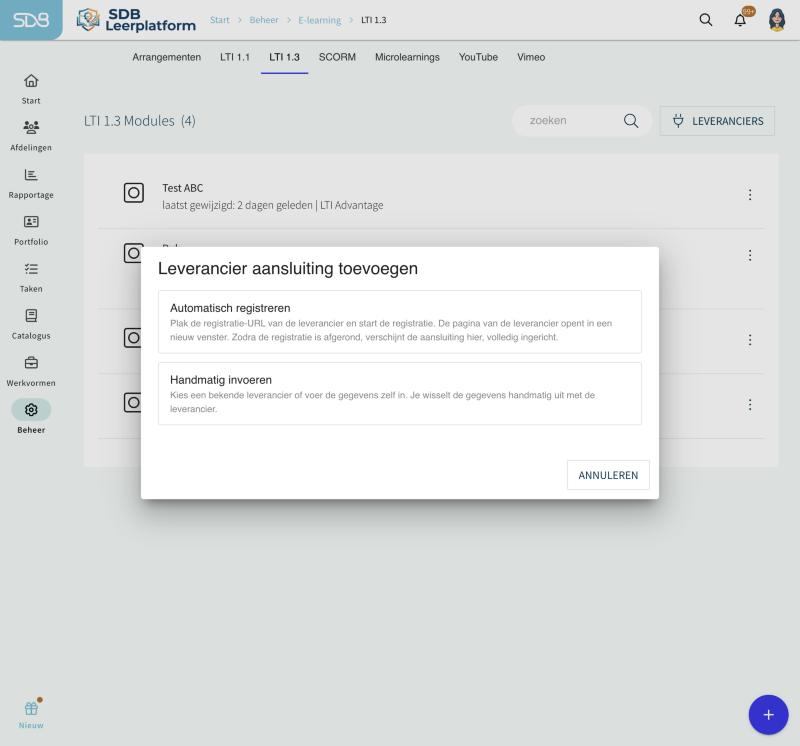Screen dimensions: 800x746
Task: Switch to the Microlearnings tab
Action: coord(407,57)
